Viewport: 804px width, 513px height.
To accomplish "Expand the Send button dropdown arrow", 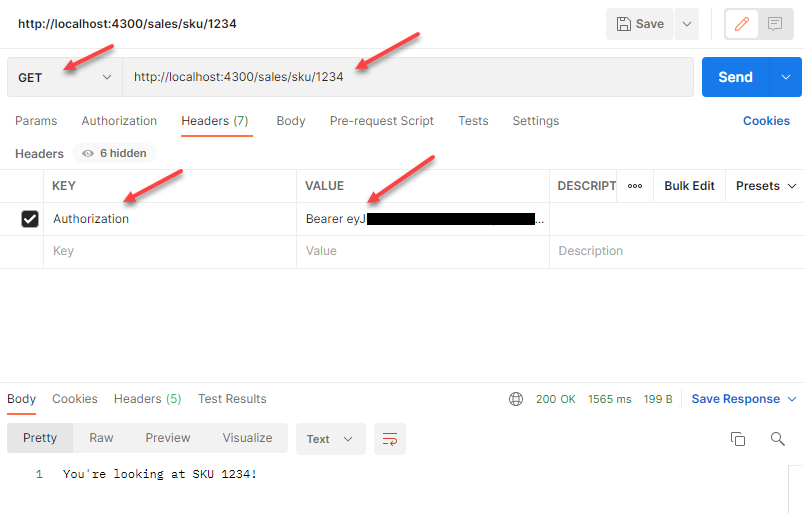I will [786, 77].
